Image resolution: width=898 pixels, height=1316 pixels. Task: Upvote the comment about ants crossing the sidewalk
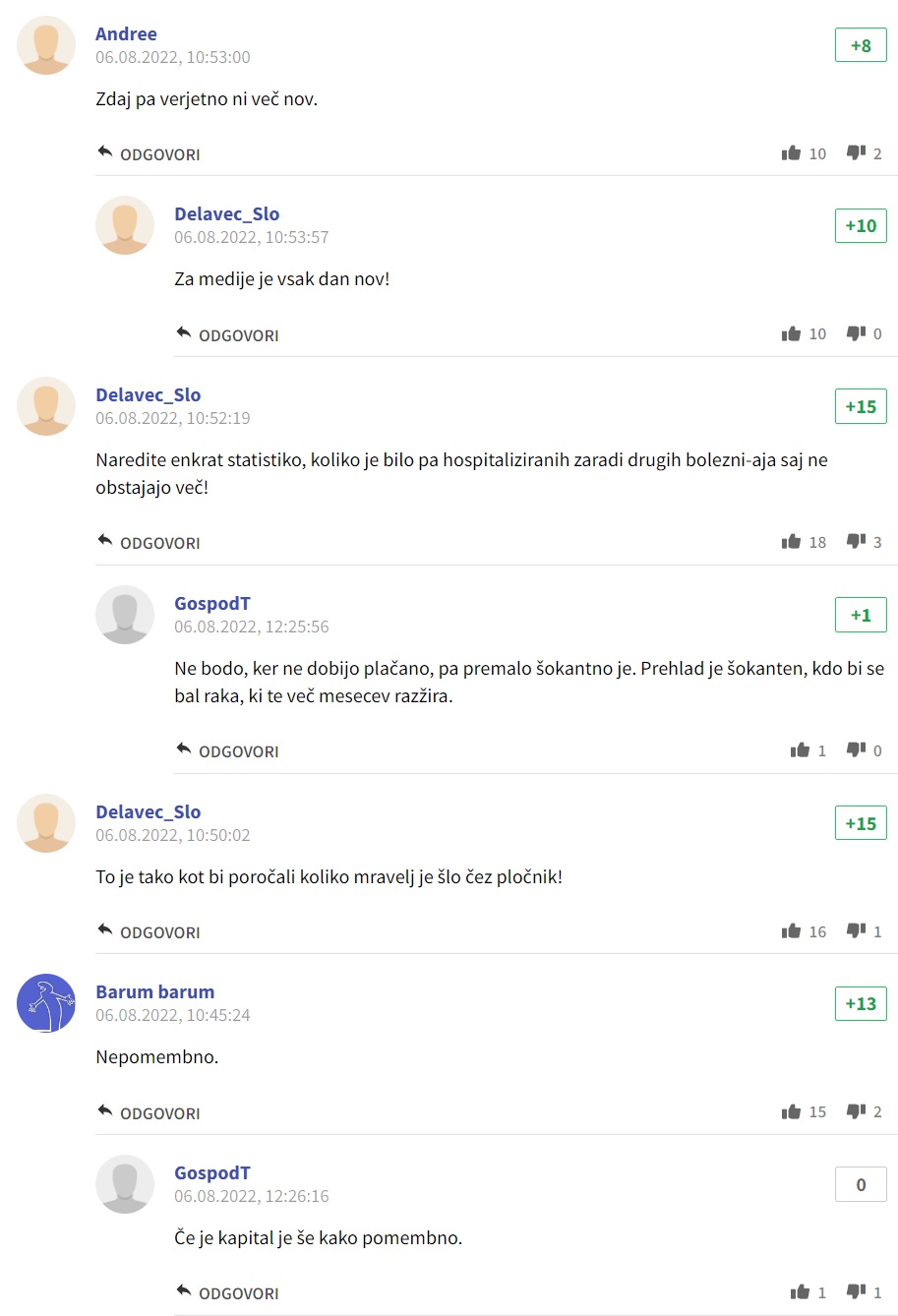(791, 931)
